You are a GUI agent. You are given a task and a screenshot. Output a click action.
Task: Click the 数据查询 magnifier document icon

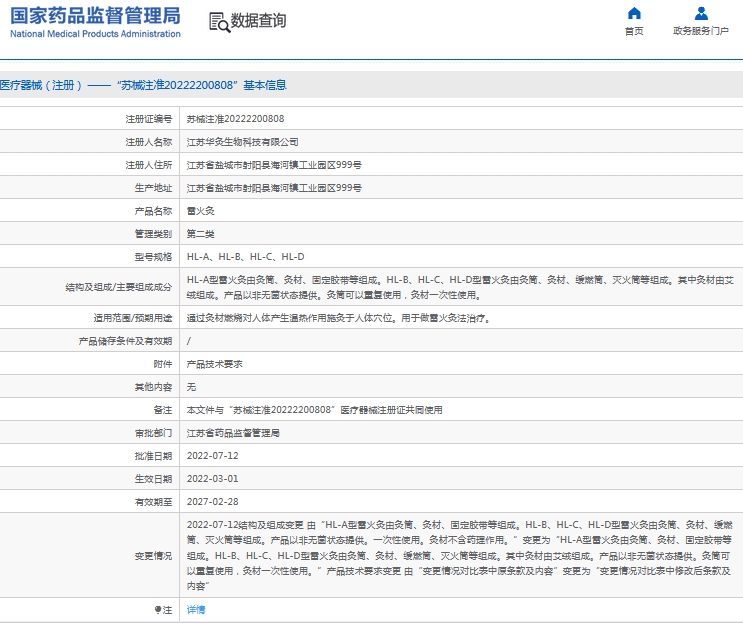(x=219, y=22)
